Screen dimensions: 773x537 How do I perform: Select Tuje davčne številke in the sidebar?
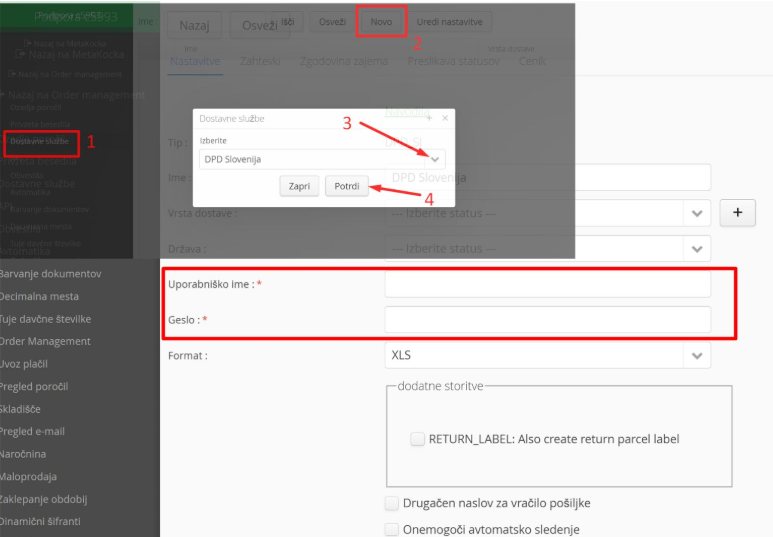click(45, 319)
